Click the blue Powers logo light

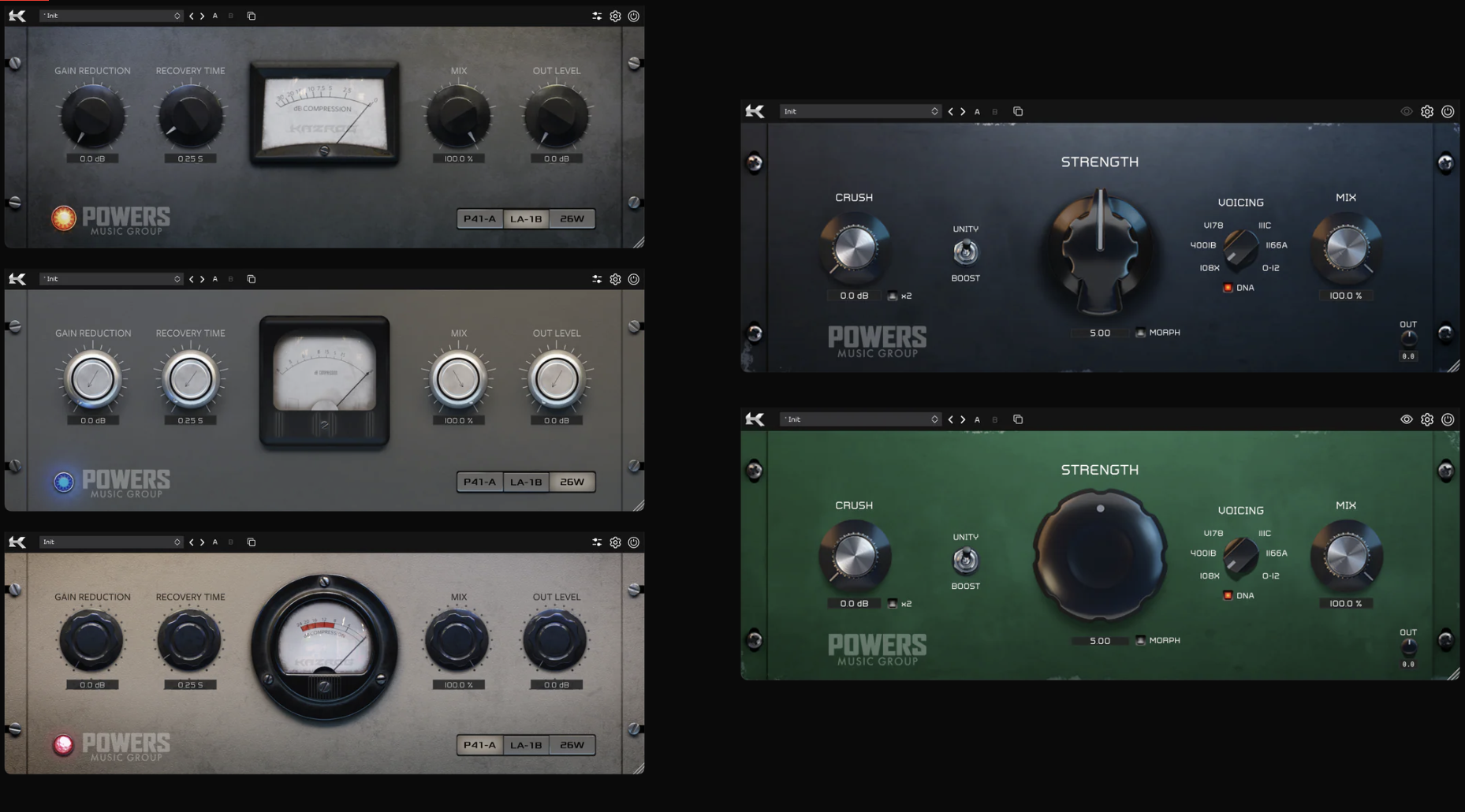pyautogui.click(x=64, y=481)
